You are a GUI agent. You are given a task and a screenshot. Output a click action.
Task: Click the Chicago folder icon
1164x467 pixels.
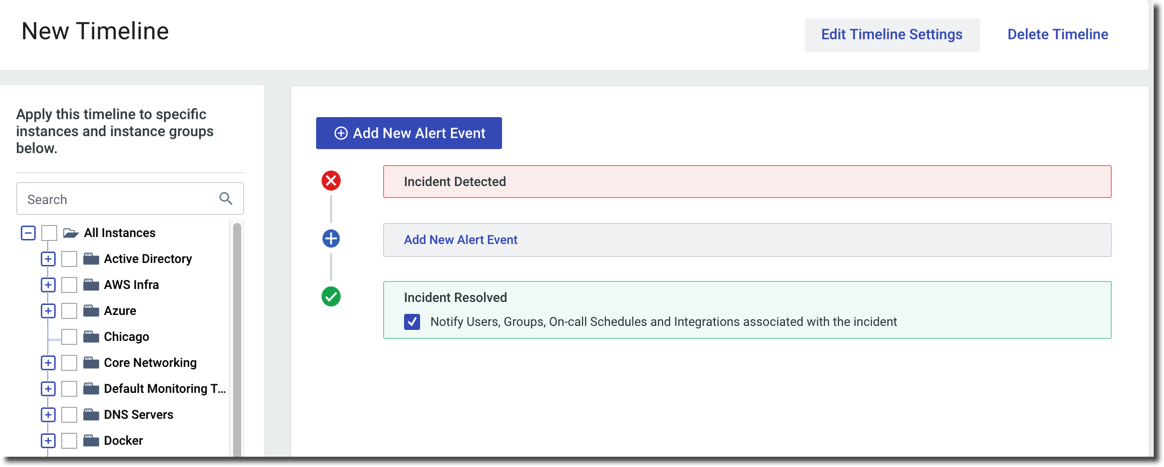(x=91, y=337)
